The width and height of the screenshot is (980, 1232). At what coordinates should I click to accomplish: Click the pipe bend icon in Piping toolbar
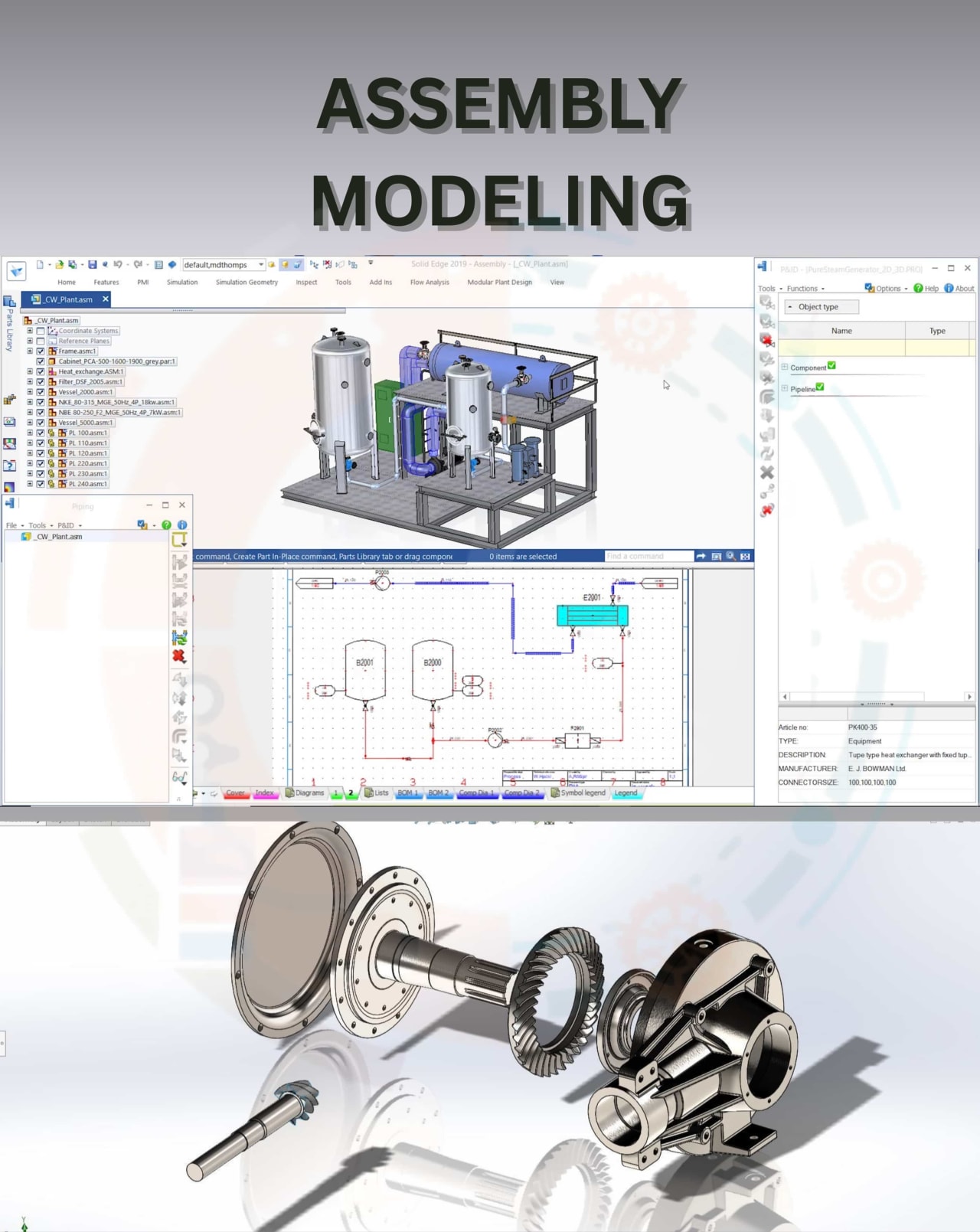pyautogui.click(x=179, y=737)
